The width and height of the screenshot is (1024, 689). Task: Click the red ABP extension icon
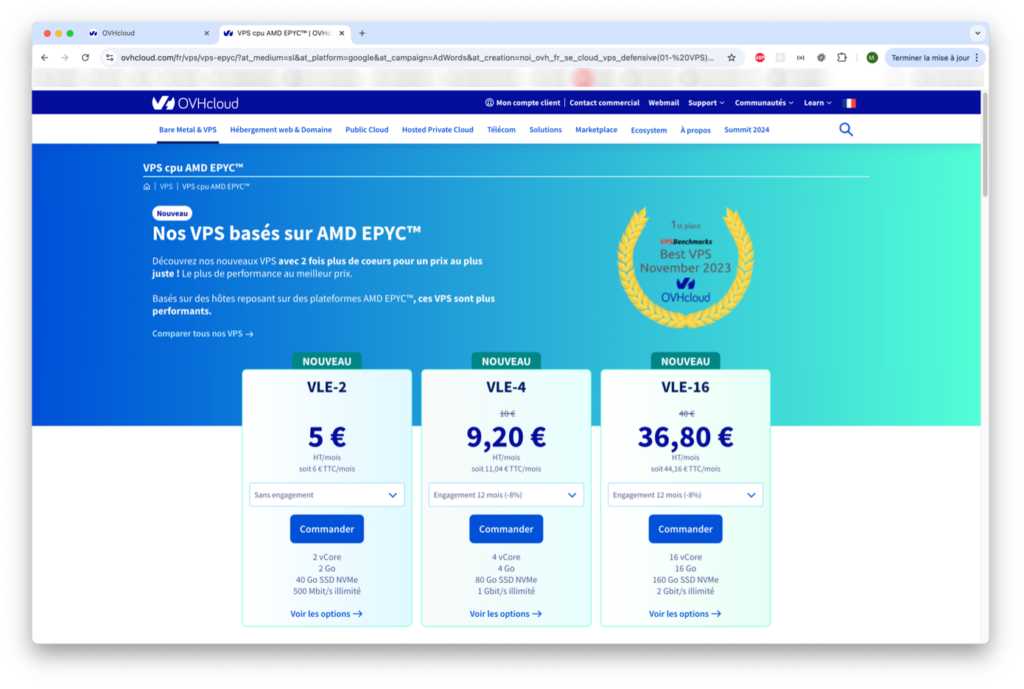tap(760, 57)
